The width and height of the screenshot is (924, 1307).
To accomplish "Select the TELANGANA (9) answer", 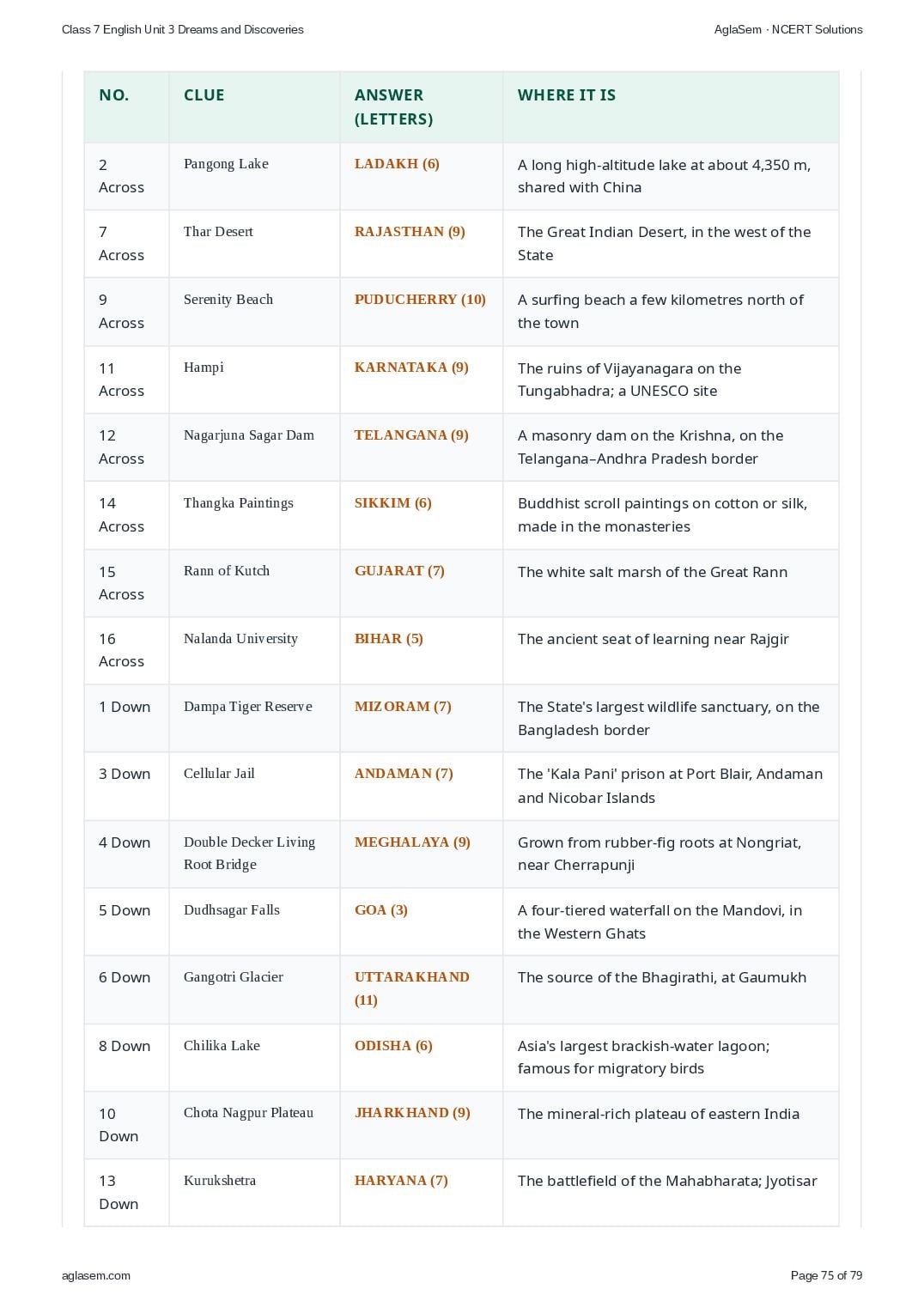I will pos(411,435).
